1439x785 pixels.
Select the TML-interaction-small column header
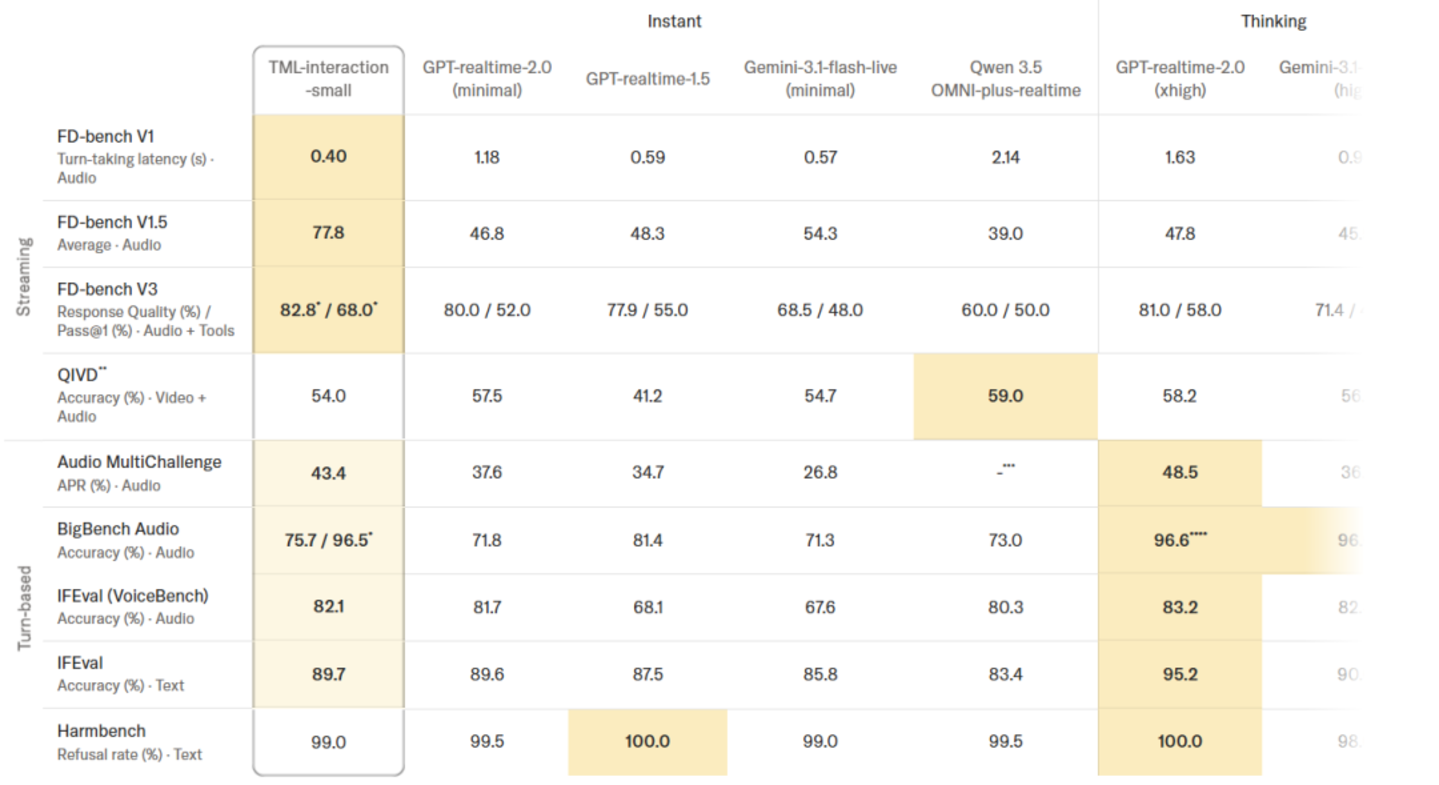coord(328,79)
